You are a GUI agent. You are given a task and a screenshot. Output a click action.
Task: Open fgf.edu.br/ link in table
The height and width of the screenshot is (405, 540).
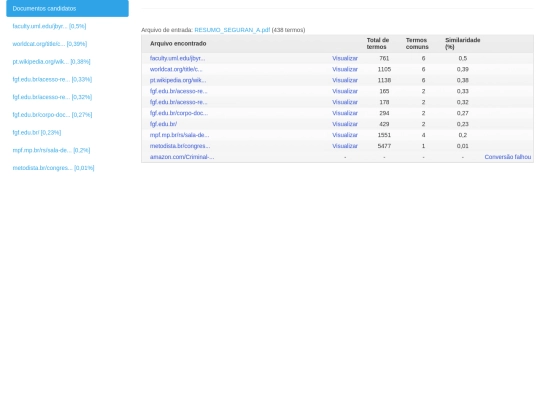point(163,124)
